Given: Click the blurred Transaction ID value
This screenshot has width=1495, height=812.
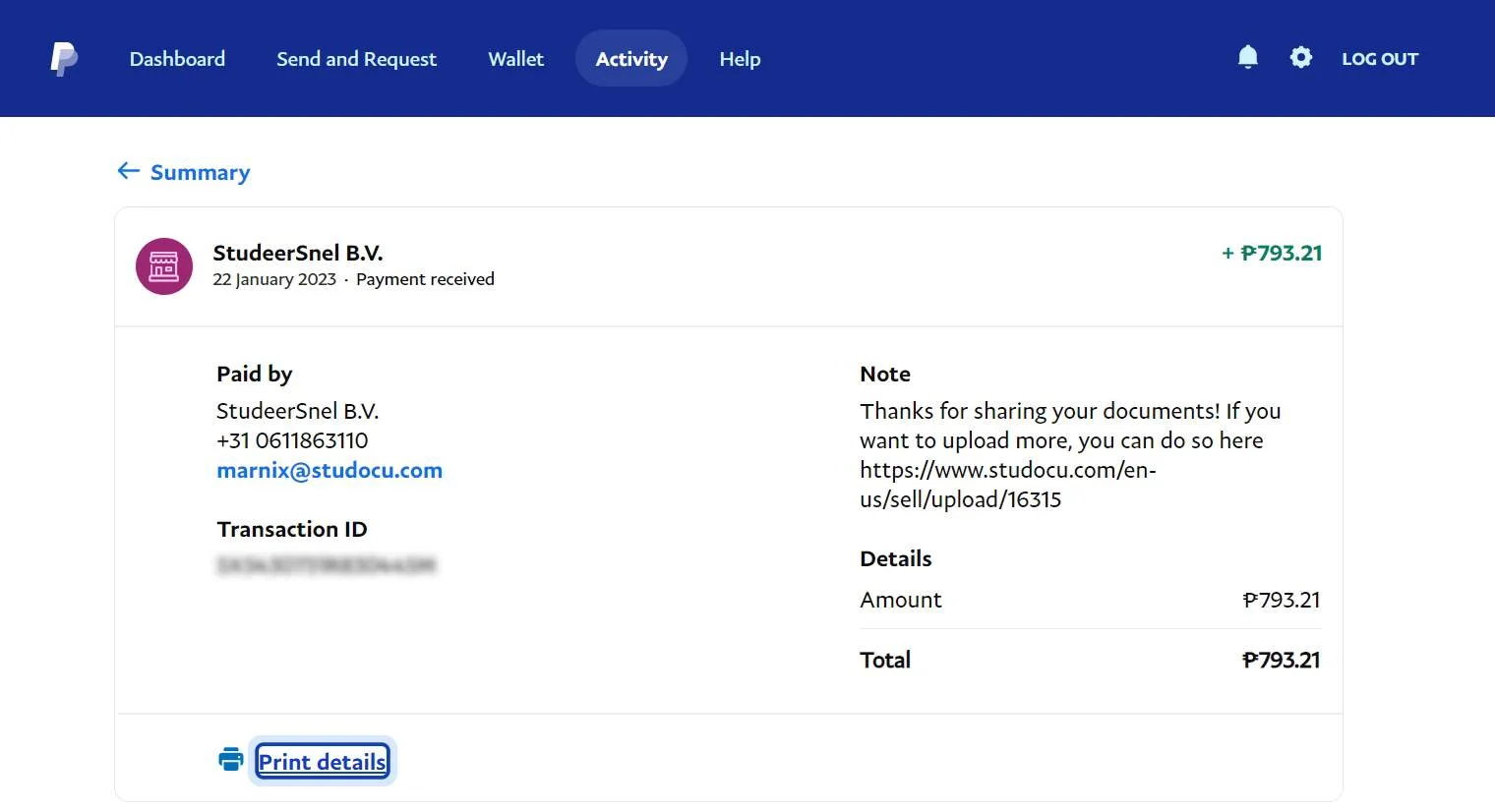Looking at the screenshot, I should click(326, 565).
